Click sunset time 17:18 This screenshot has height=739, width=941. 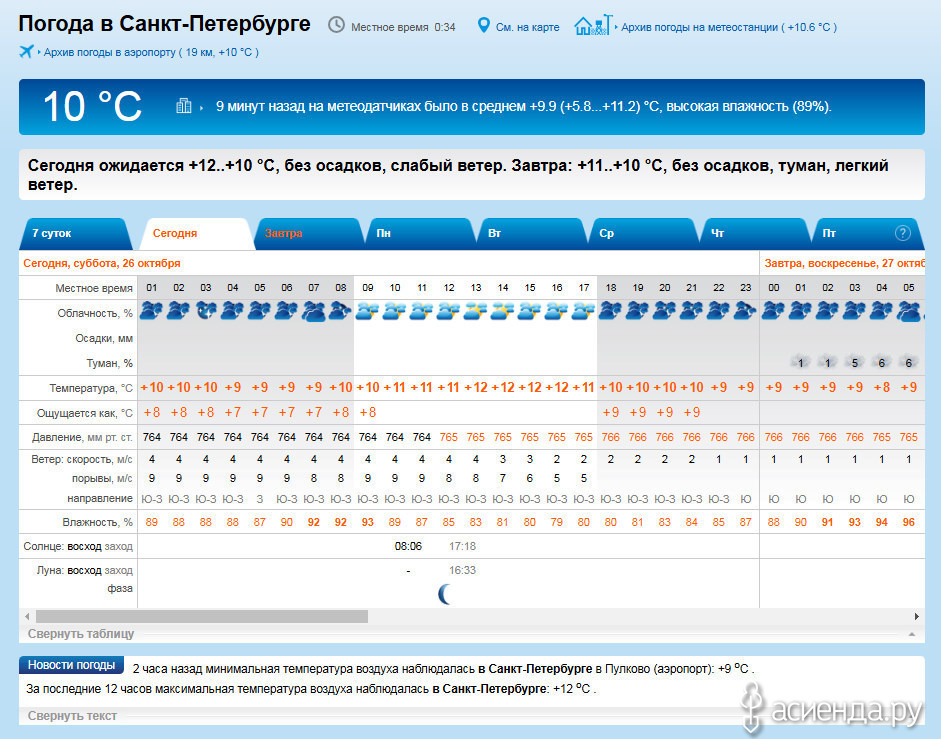coord(462,546)
